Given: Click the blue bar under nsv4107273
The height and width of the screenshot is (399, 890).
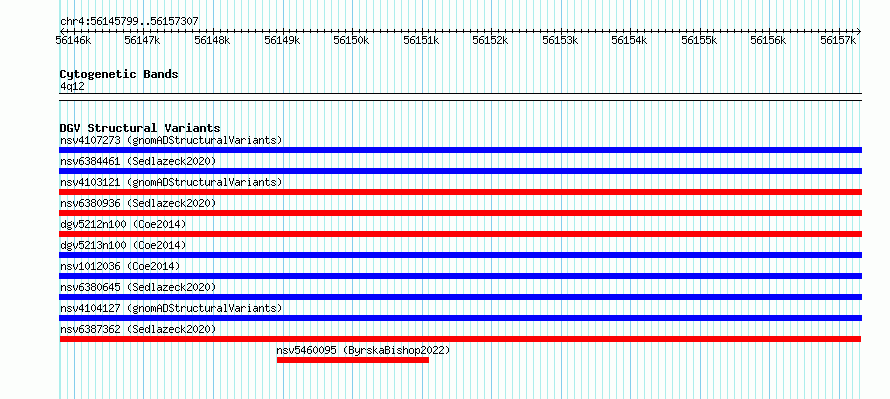Looking at the screenshot, I should (460, 150).
